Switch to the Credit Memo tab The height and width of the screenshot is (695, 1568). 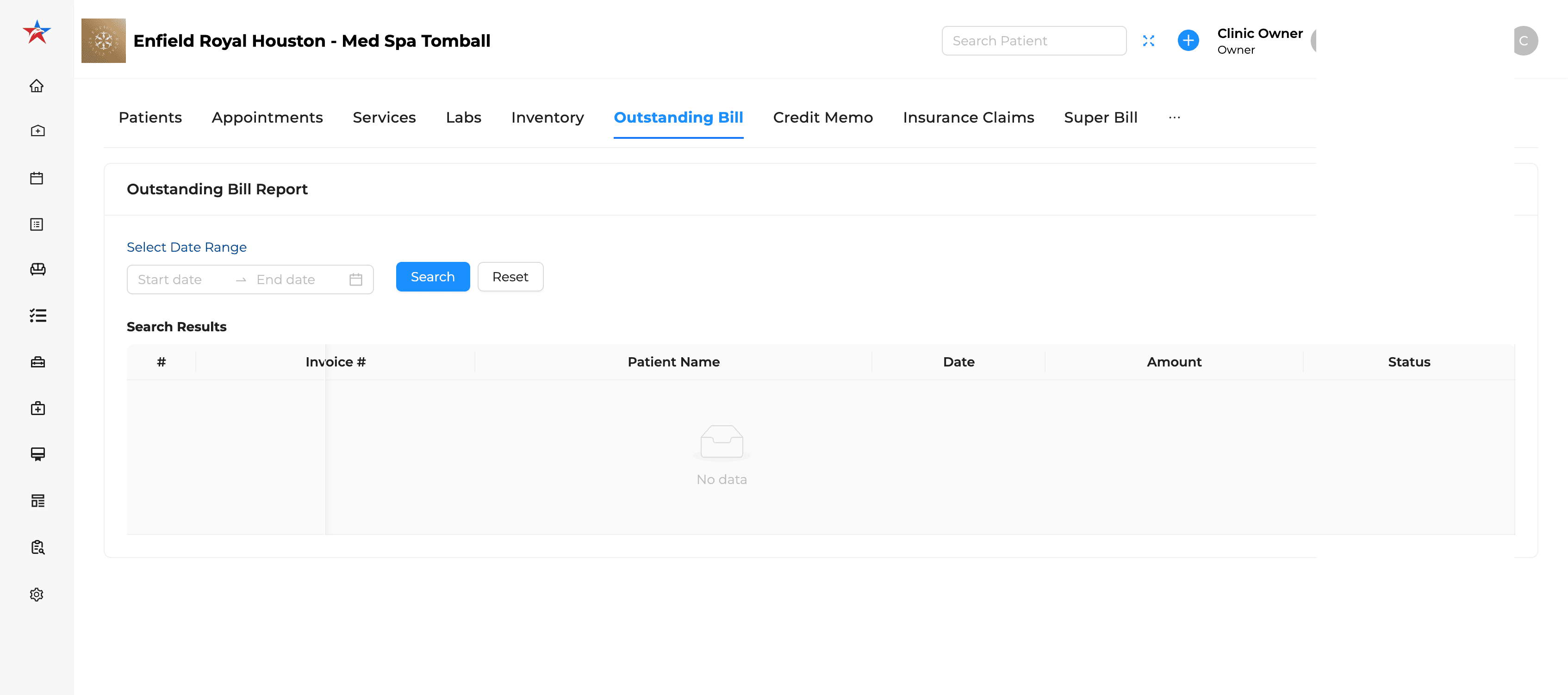(x=822, y=118)
